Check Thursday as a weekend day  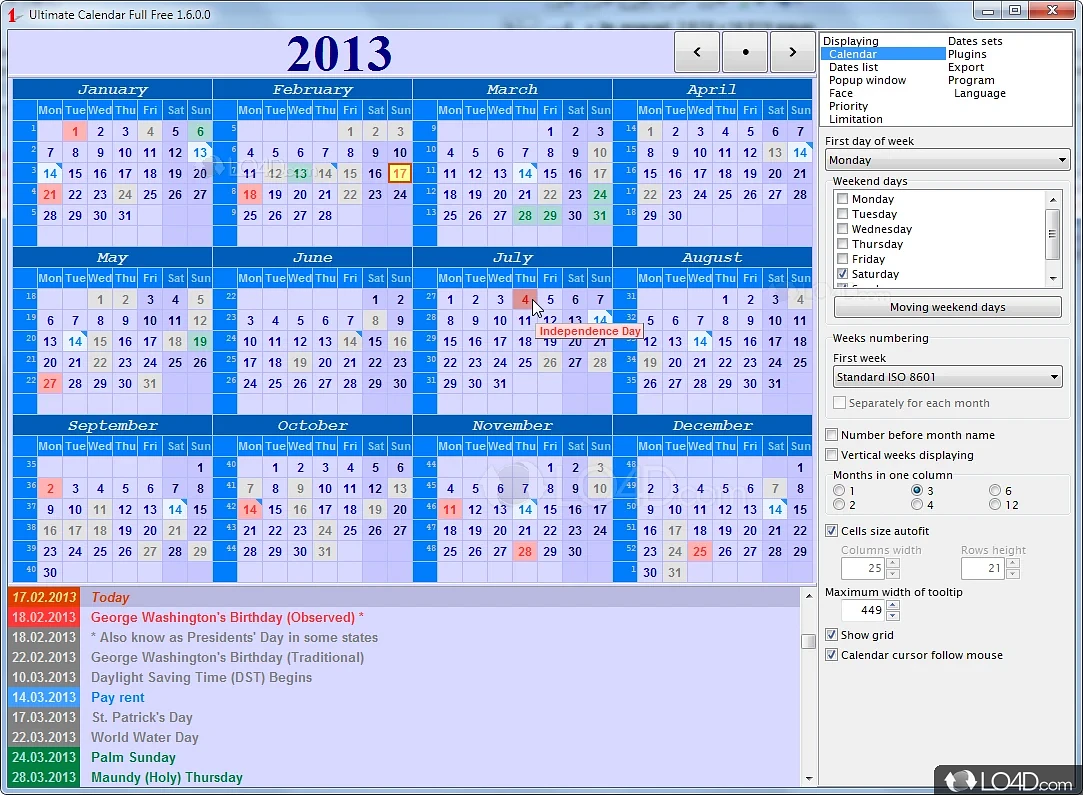(843, 244)
